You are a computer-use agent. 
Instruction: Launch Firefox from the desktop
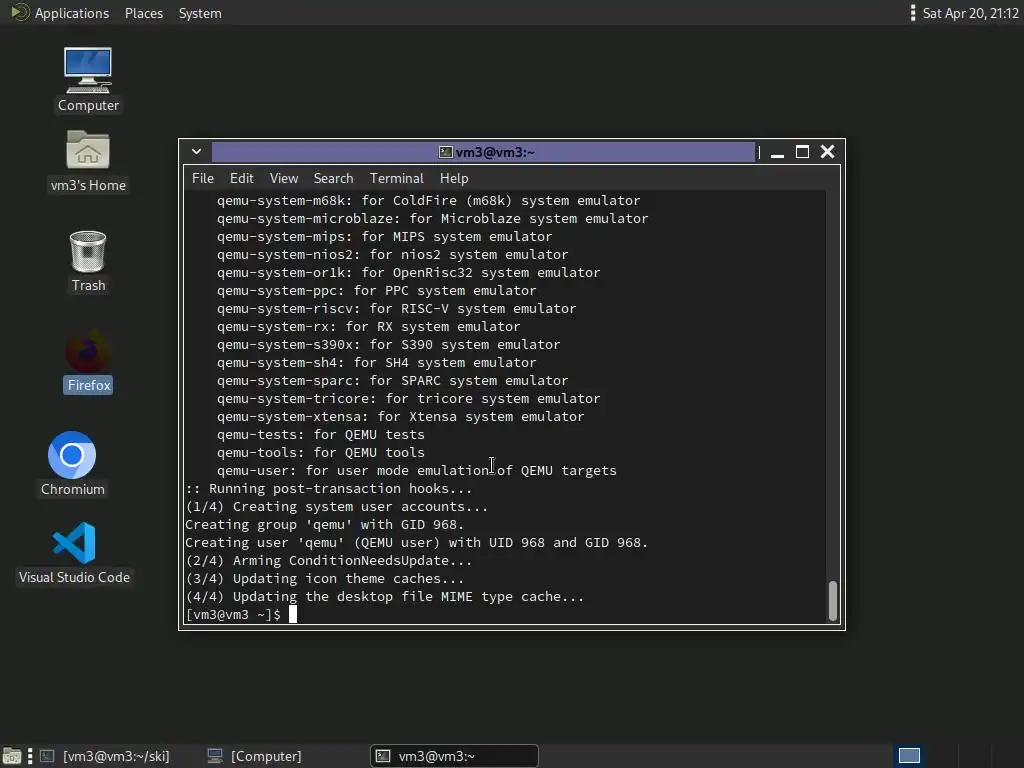pos(88,361)
